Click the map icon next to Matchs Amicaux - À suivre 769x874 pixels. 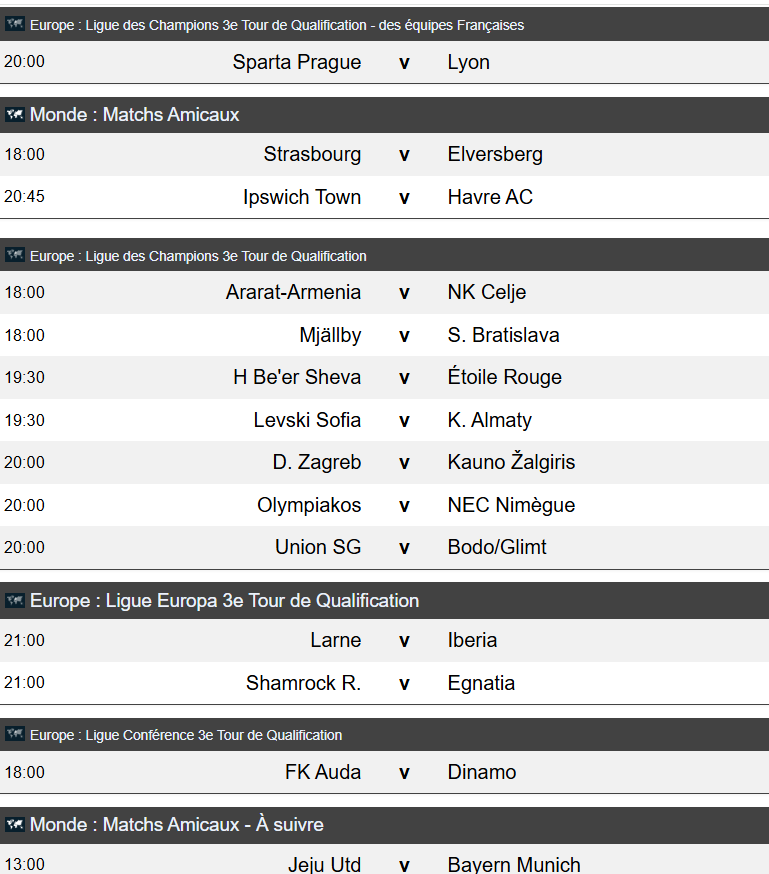tap(14, 824)
